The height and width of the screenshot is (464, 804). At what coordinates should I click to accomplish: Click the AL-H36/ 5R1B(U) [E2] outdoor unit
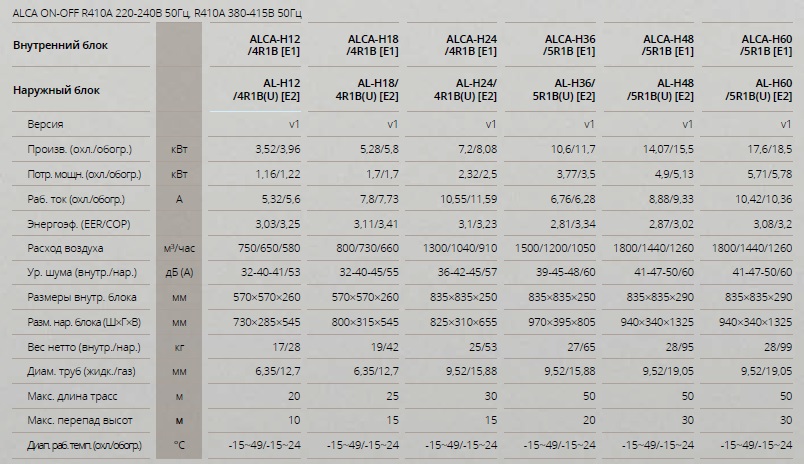tap(564, 90)
